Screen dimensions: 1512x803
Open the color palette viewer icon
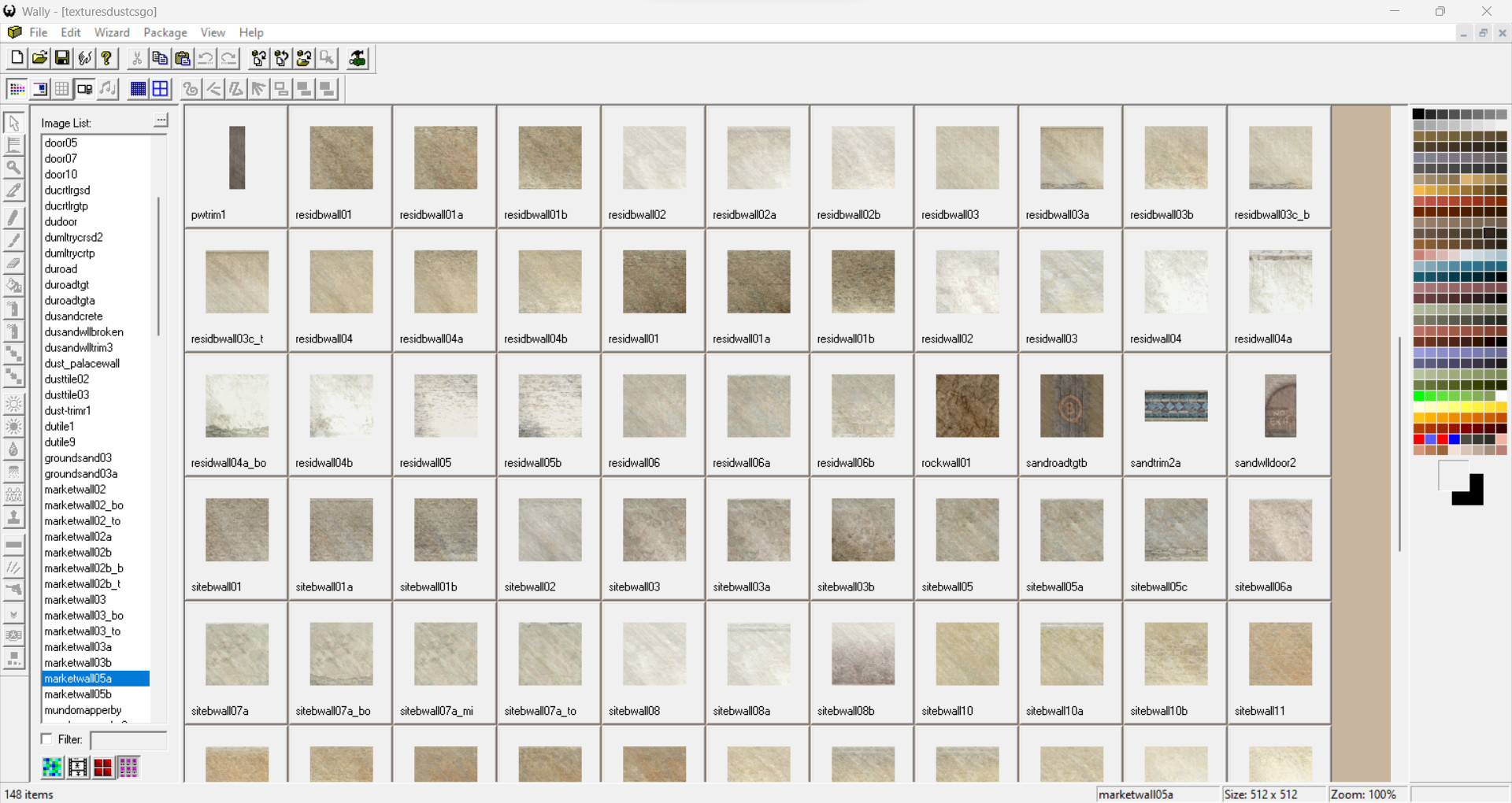click(17, 88)
